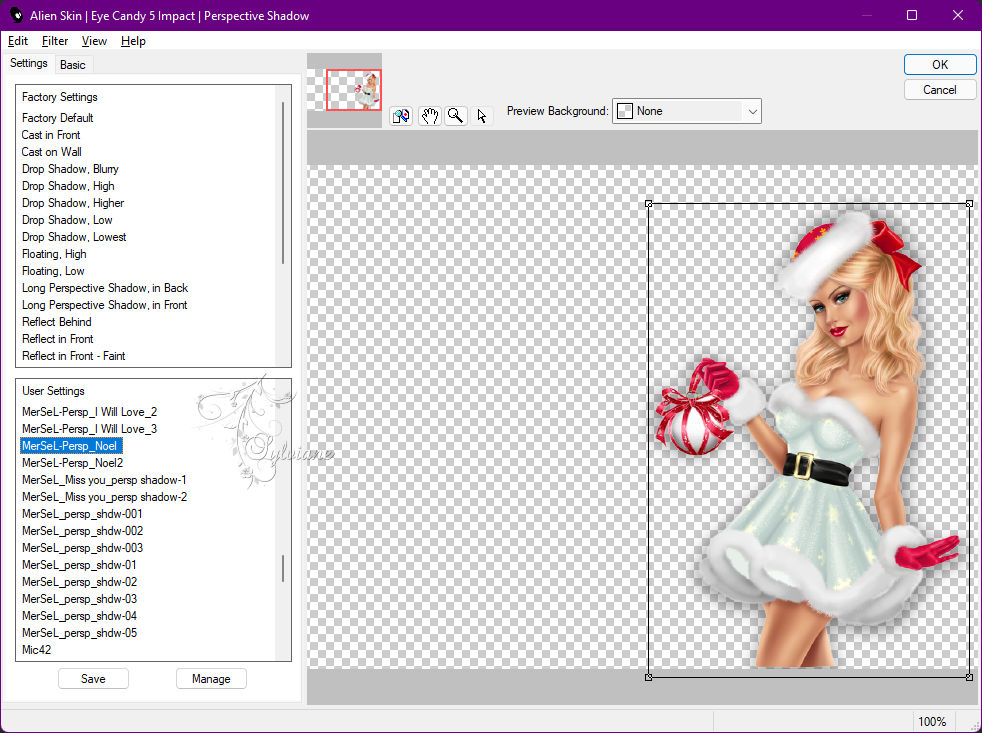Select the Reflect in Front preset

(x=58, y=338)
